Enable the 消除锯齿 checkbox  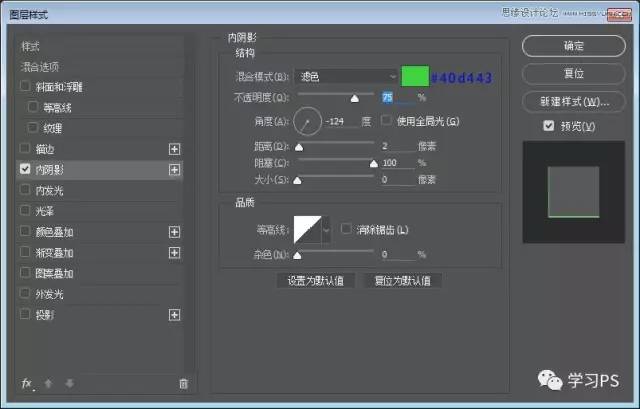[x=346, y=229]
